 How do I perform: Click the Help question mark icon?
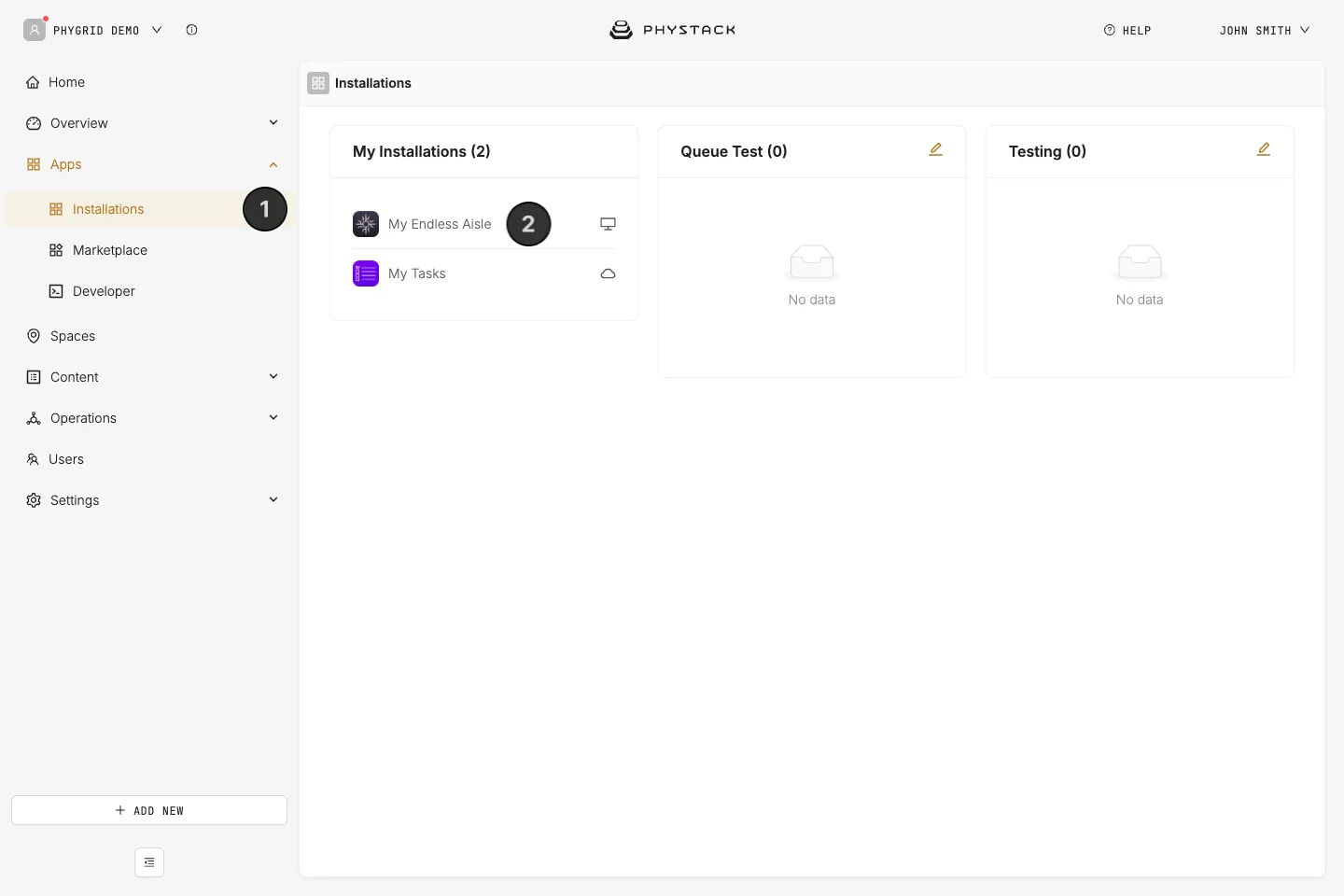point(1110,30)
